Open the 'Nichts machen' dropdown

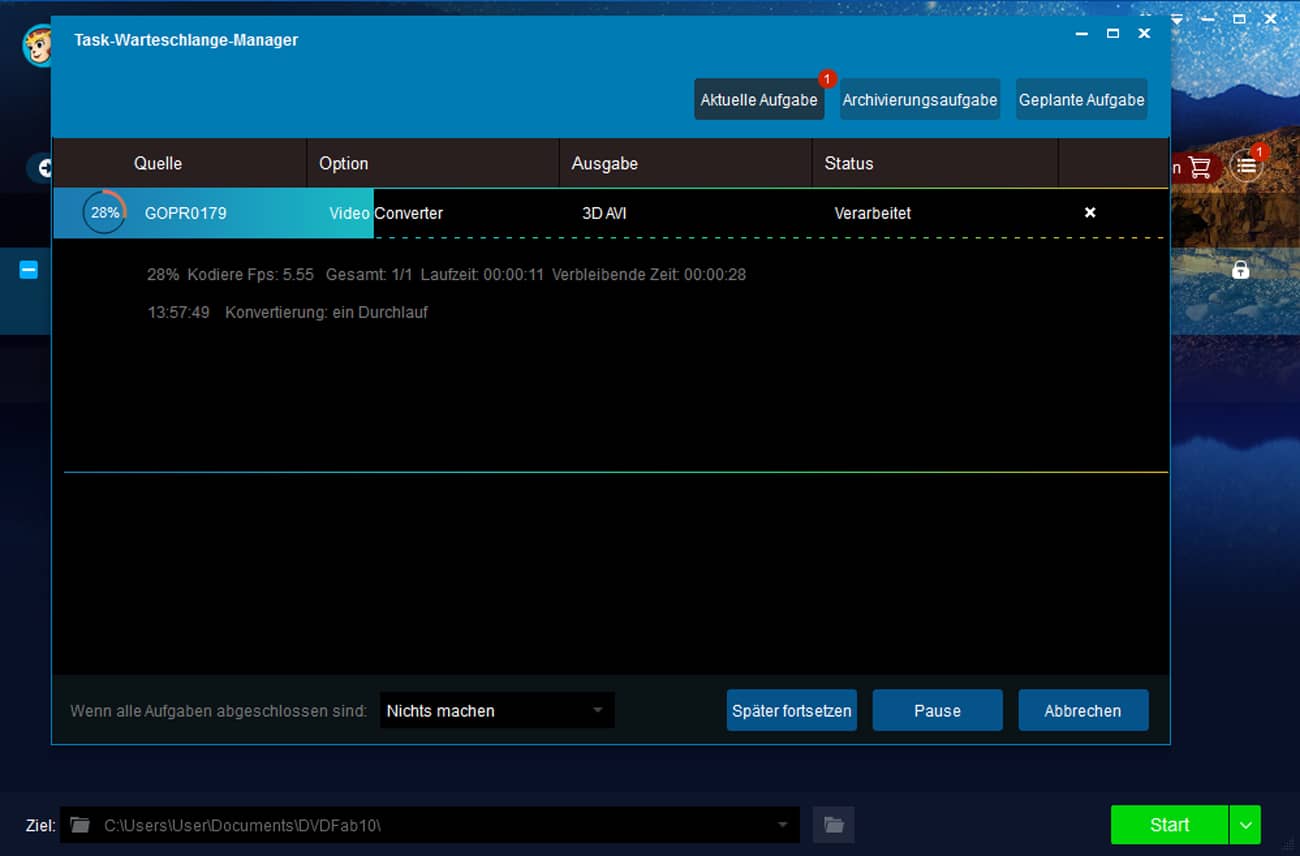point(497,711)
